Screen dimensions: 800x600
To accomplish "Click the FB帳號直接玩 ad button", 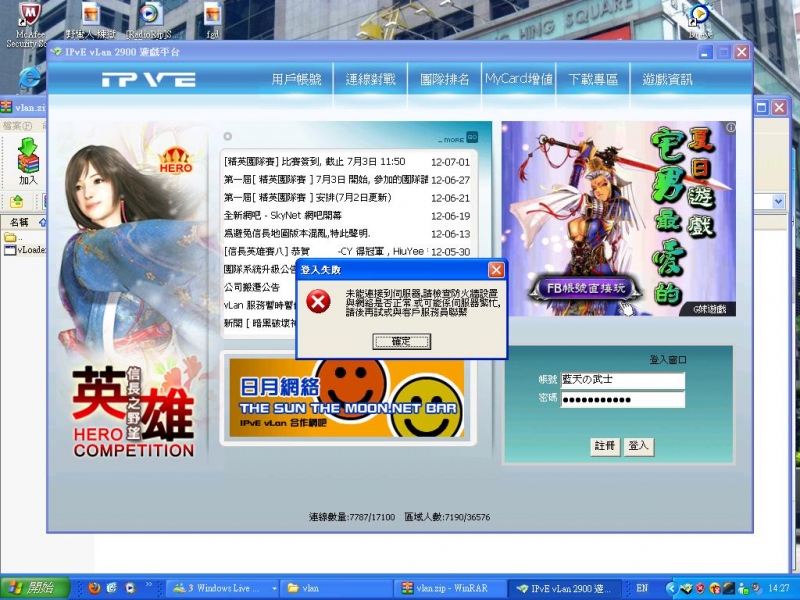I will point(586,288).
